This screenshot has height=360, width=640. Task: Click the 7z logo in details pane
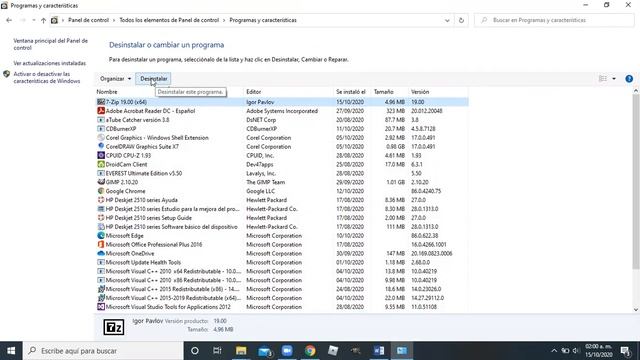tap(114, 327)
